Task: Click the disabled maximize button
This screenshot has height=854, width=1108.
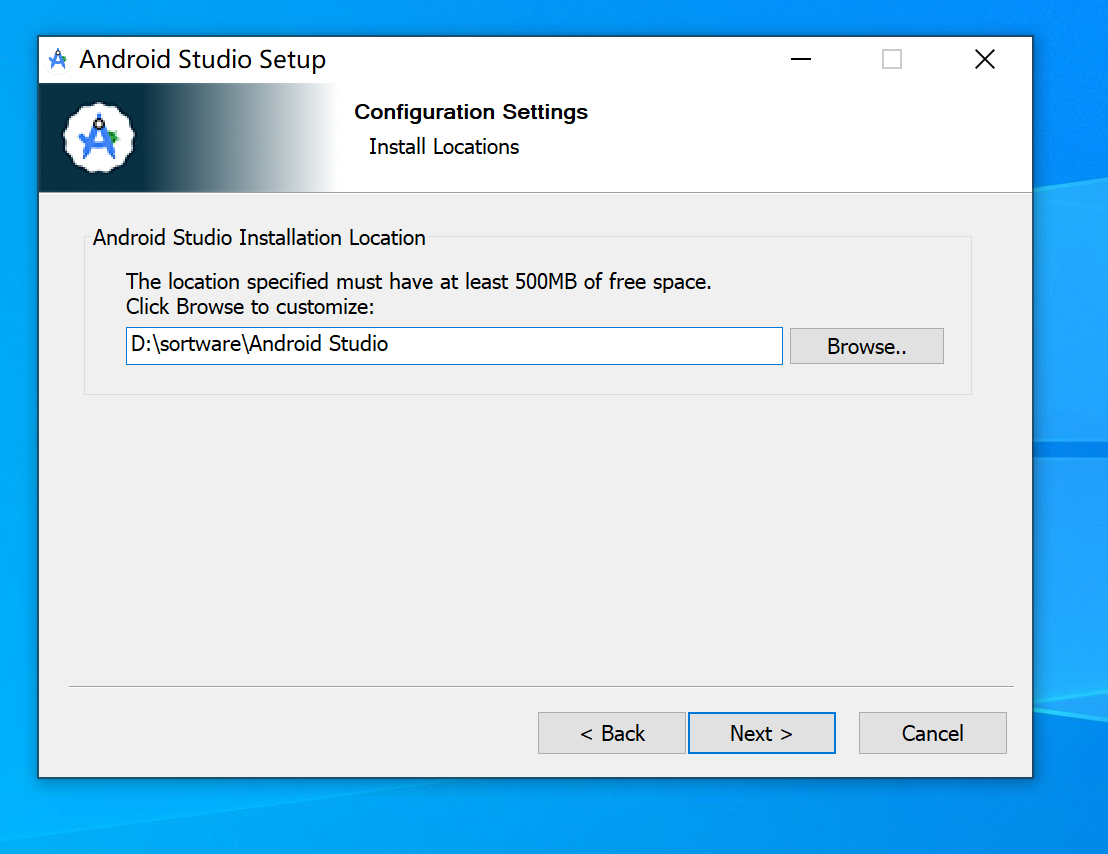Action: coord(892,59)
